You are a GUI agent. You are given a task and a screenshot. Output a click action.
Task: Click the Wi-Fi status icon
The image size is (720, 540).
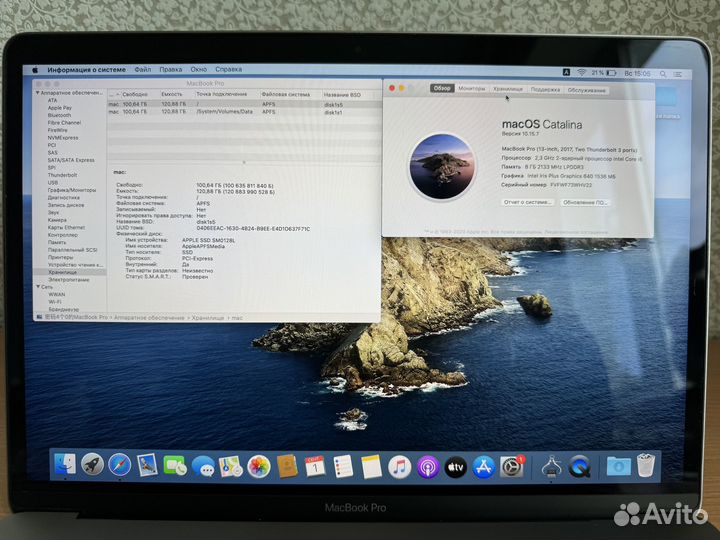[x=581, y=73]
